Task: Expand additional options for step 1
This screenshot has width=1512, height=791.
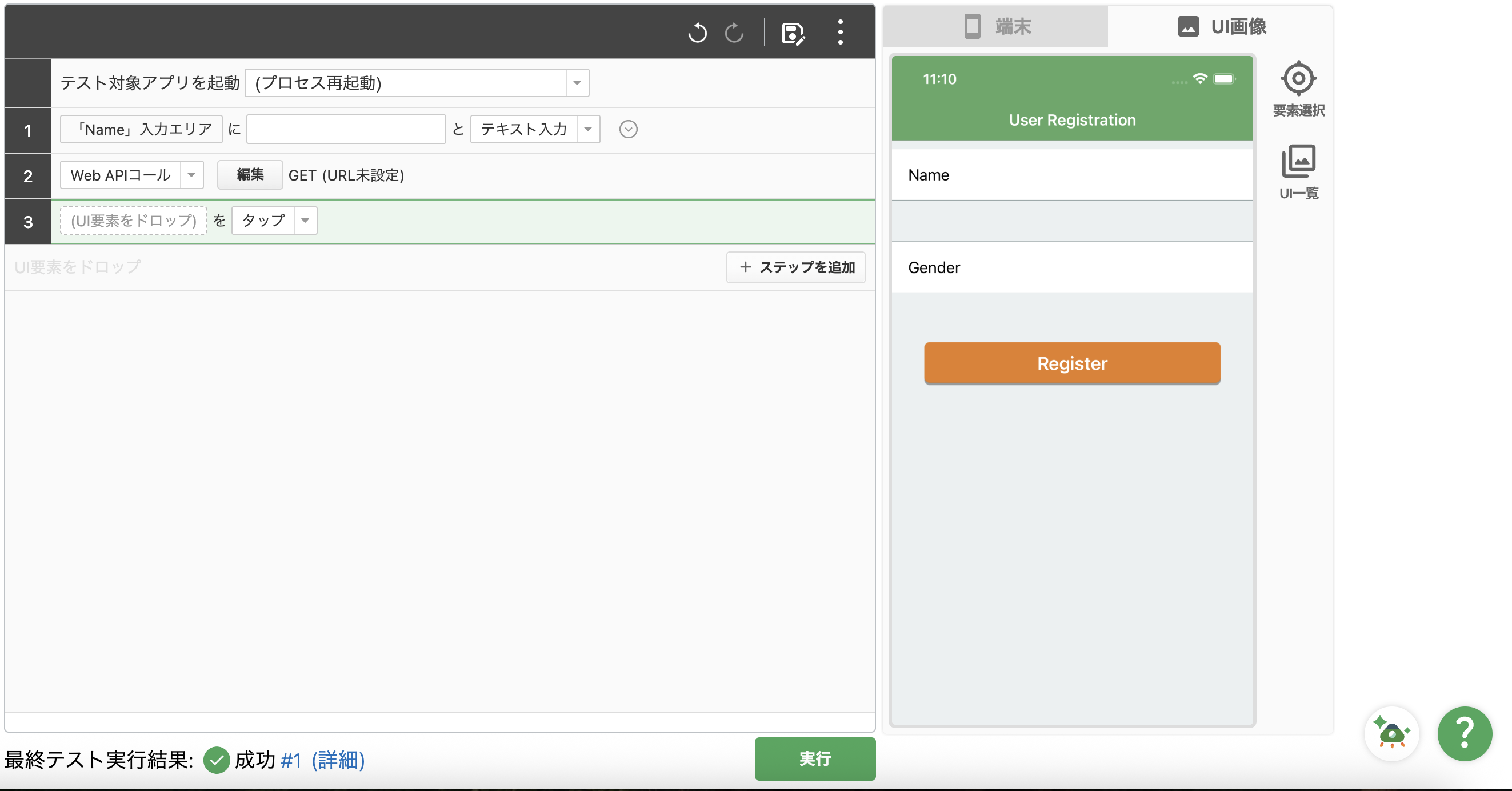Action: pos(628,129)
